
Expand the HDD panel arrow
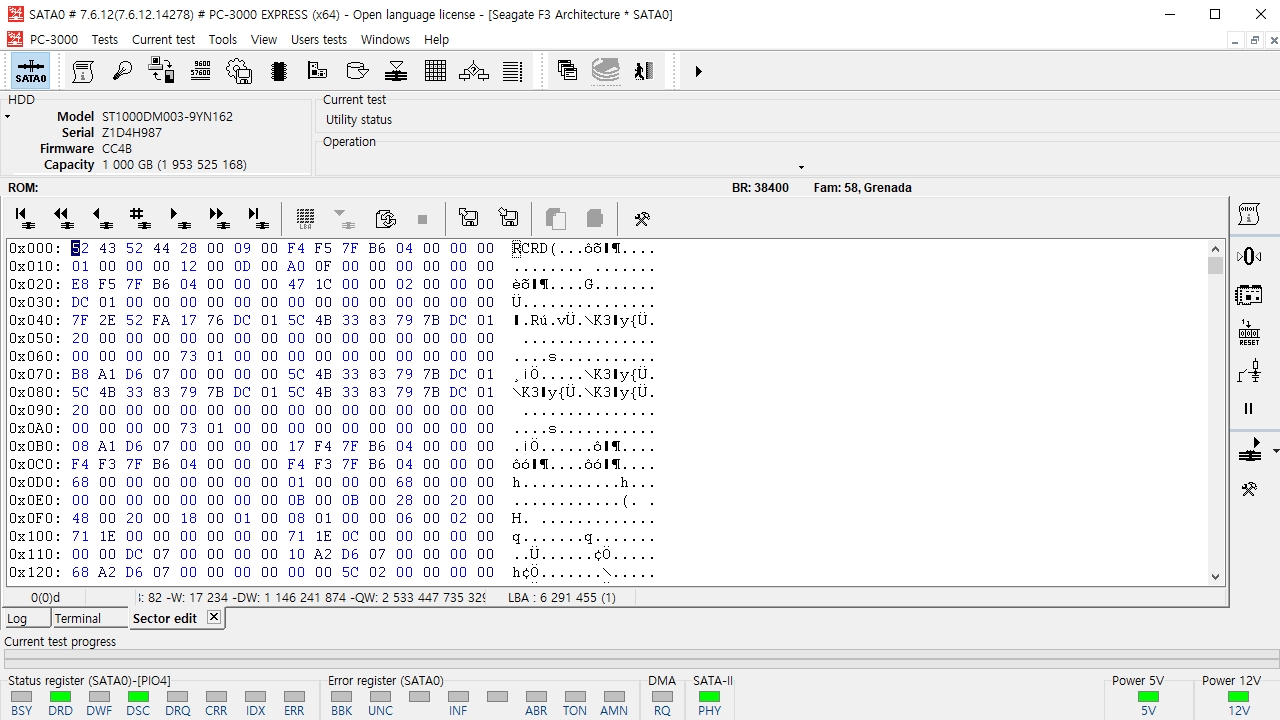point(7,117)
